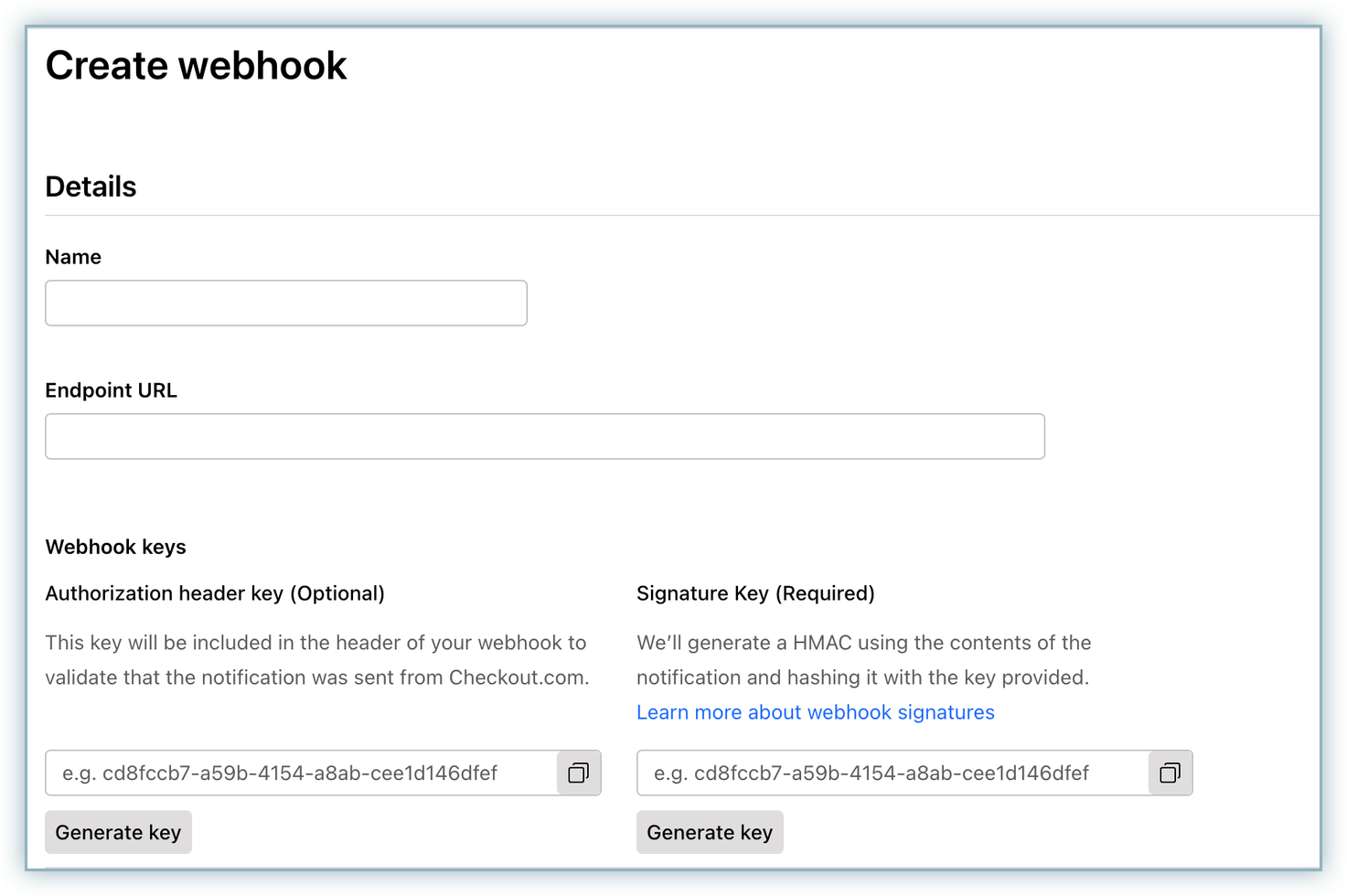
Task: Generate an authorization header key
Action: pos(118,833)
